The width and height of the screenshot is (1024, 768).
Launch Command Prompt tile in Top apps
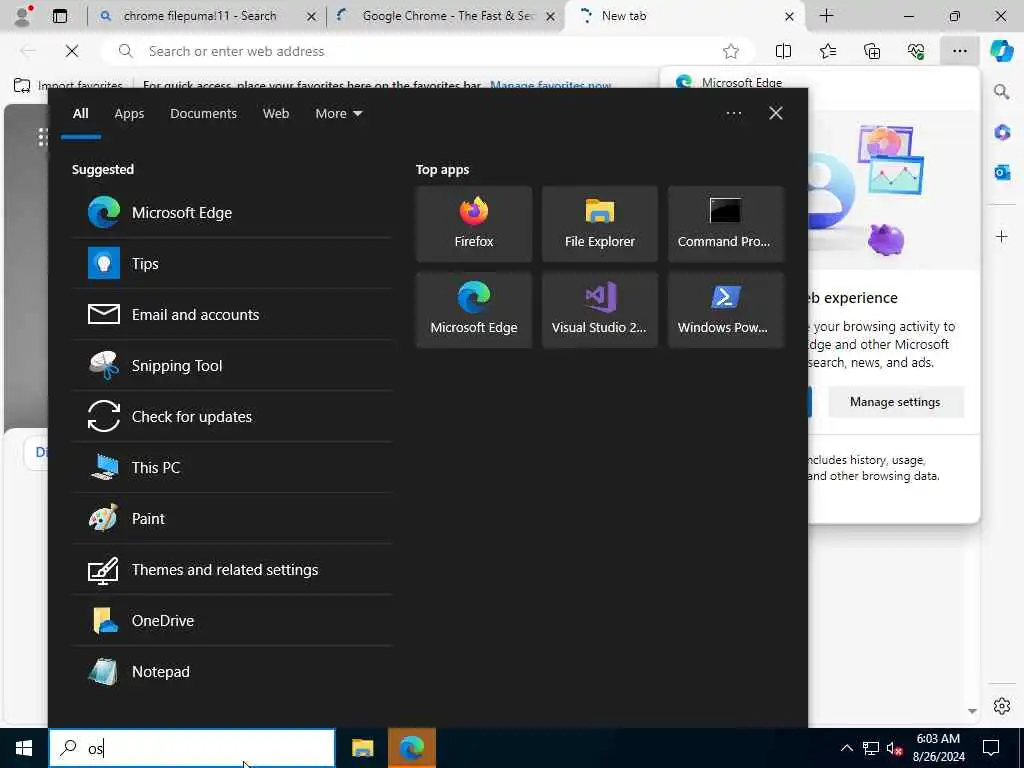coord(725,224)
